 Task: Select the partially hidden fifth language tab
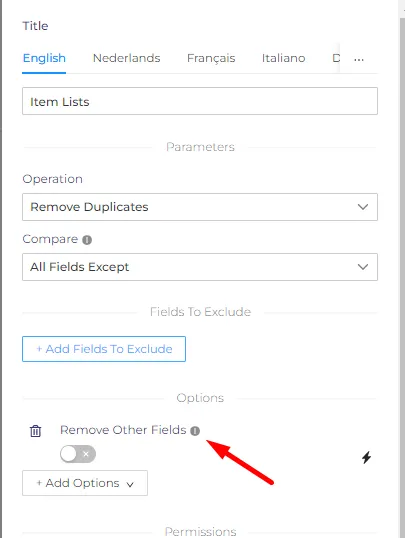(336, 58)
